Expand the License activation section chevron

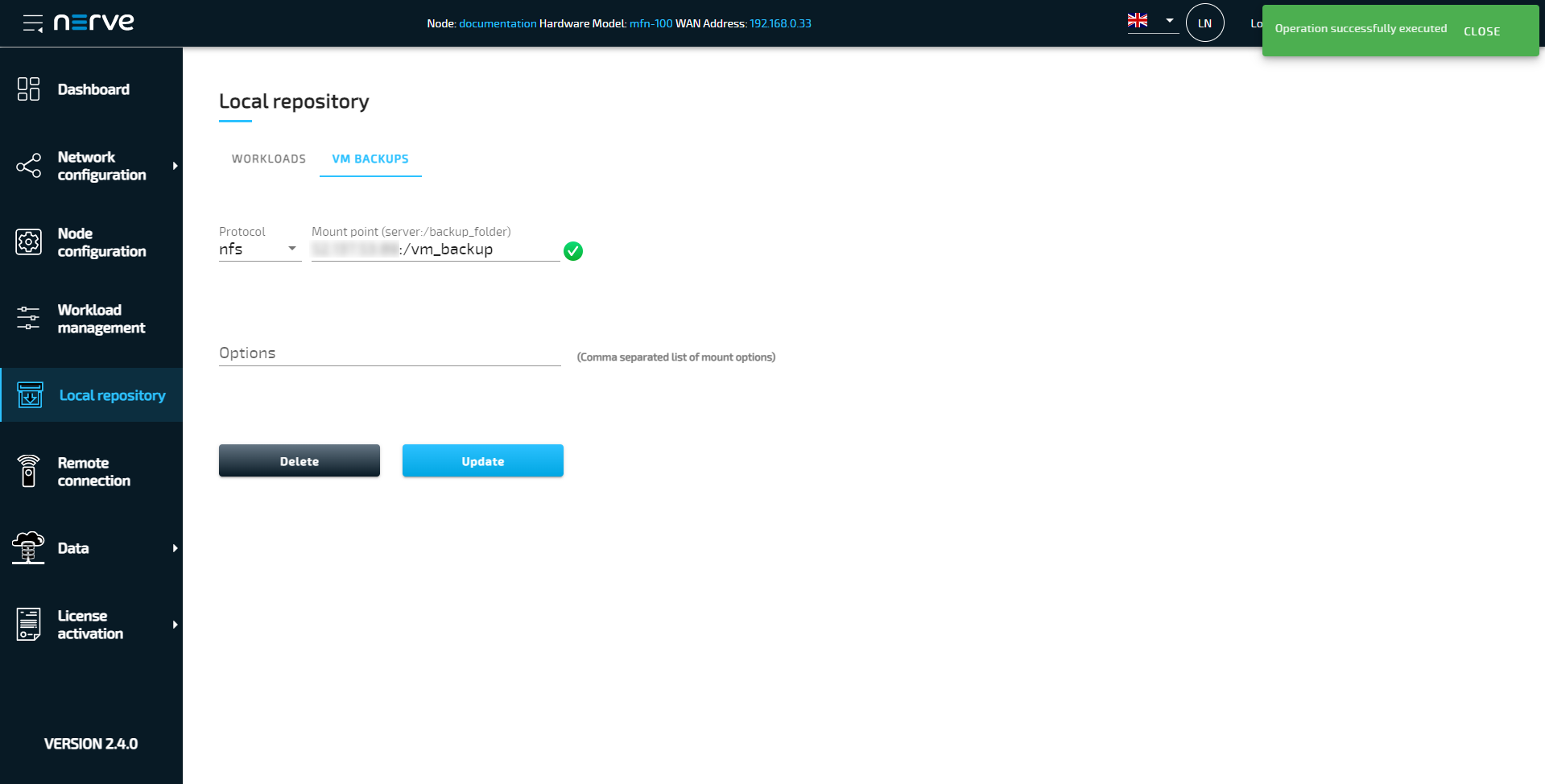(174, 624)
